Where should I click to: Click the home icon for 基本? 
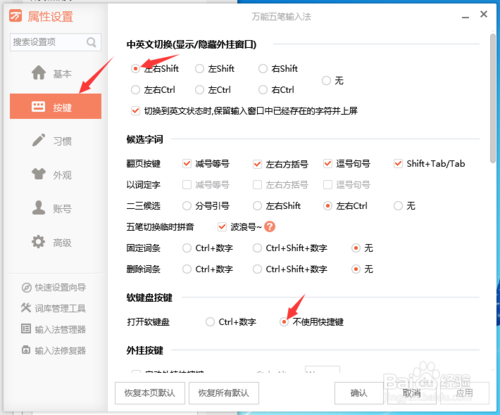(x=39, y=73)
